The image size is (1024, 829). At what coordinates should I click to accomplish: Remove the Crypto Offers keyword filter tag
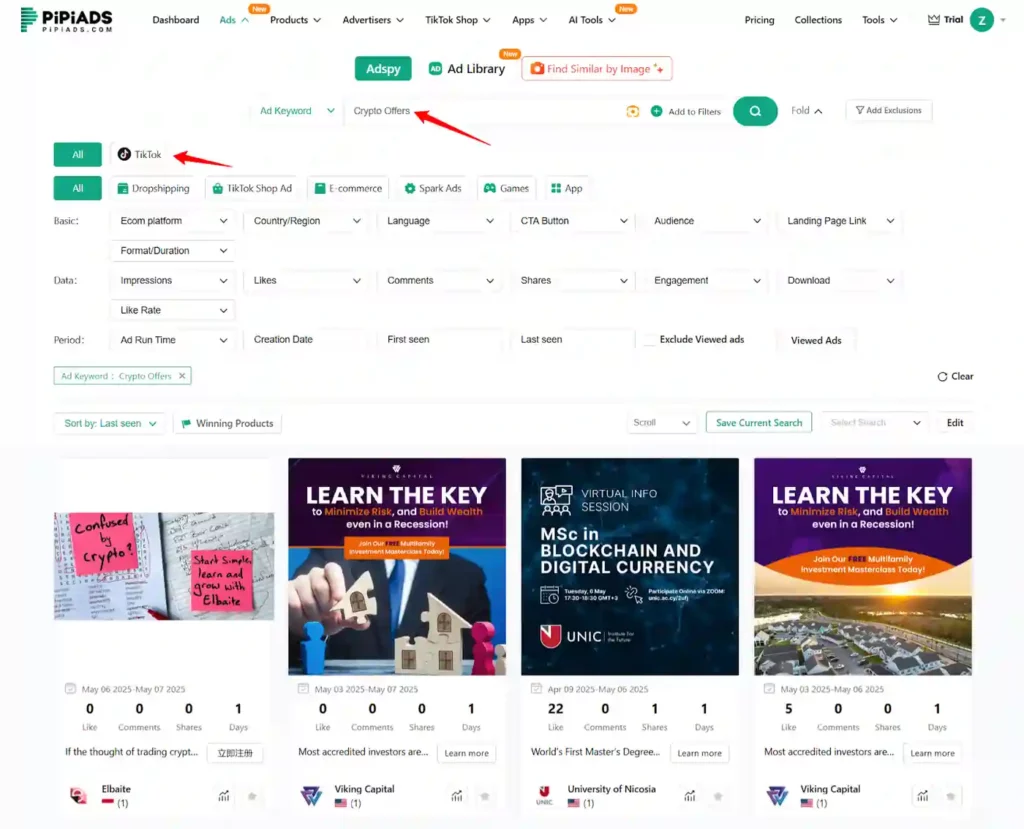coord(180,375)
